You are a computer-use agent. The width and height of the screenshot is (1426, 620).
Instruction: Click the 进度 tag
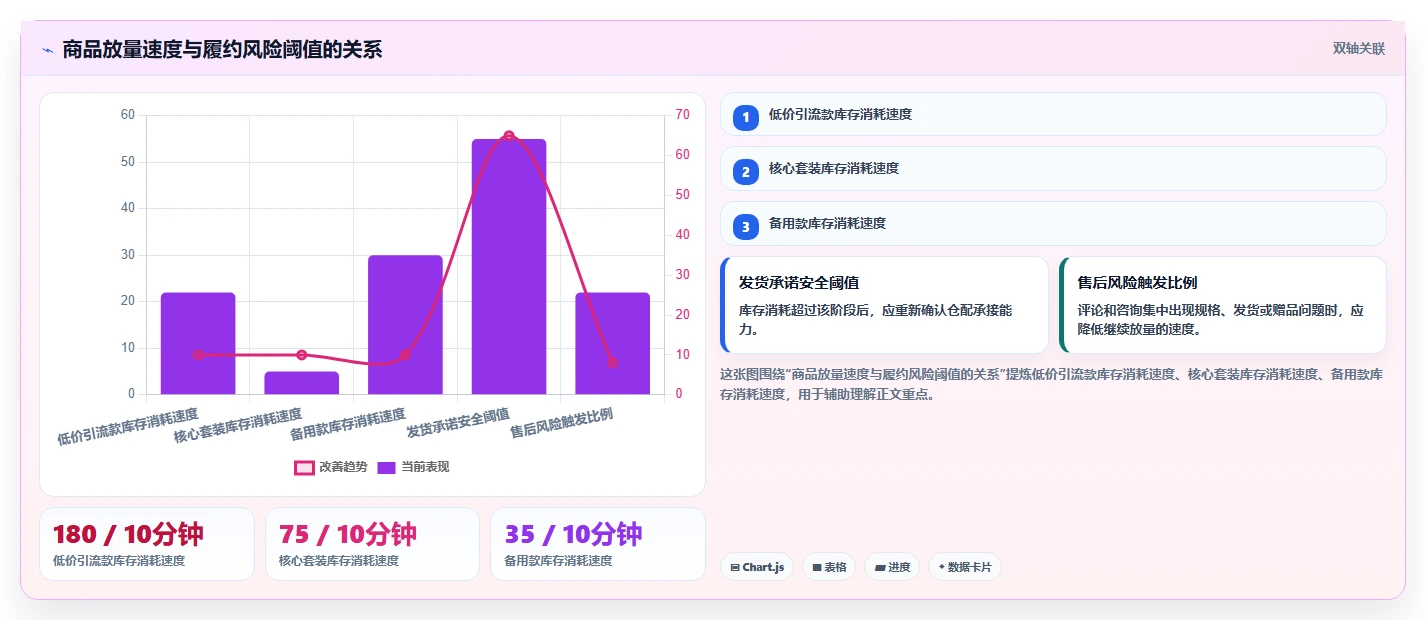coord(892,567)
